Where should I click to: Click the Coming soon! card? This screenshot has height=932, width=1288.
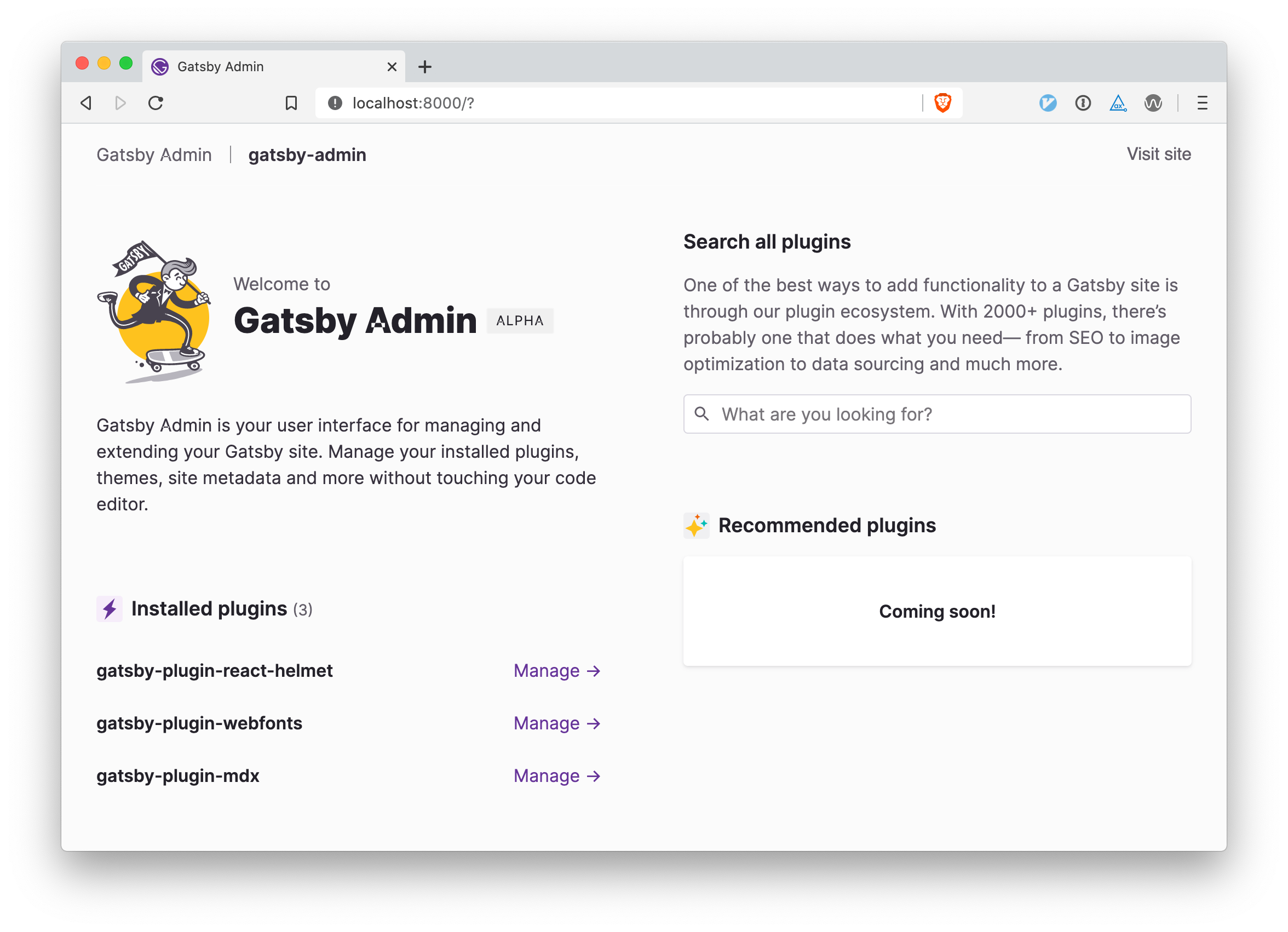[x=937, y=611]
